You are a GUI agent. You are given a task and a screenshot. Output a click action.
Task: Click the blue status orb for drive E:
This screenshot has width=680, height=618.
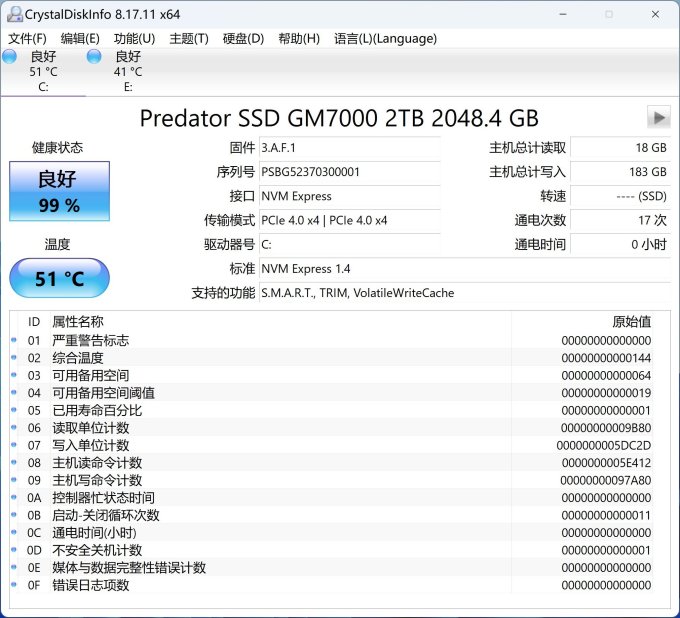click(x=94, y=56)
